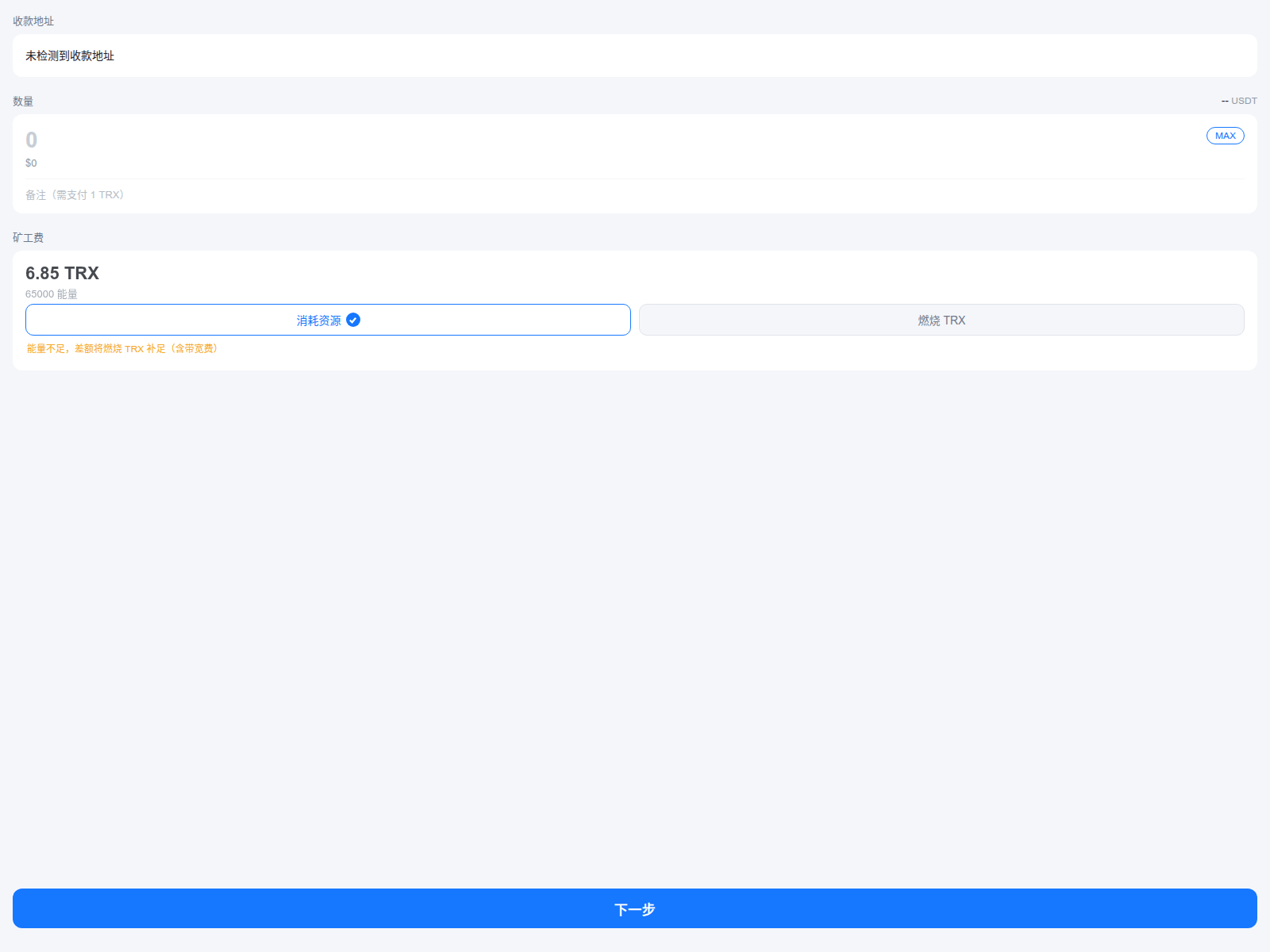Click the 6.85 TRX miner fee display

61,273
